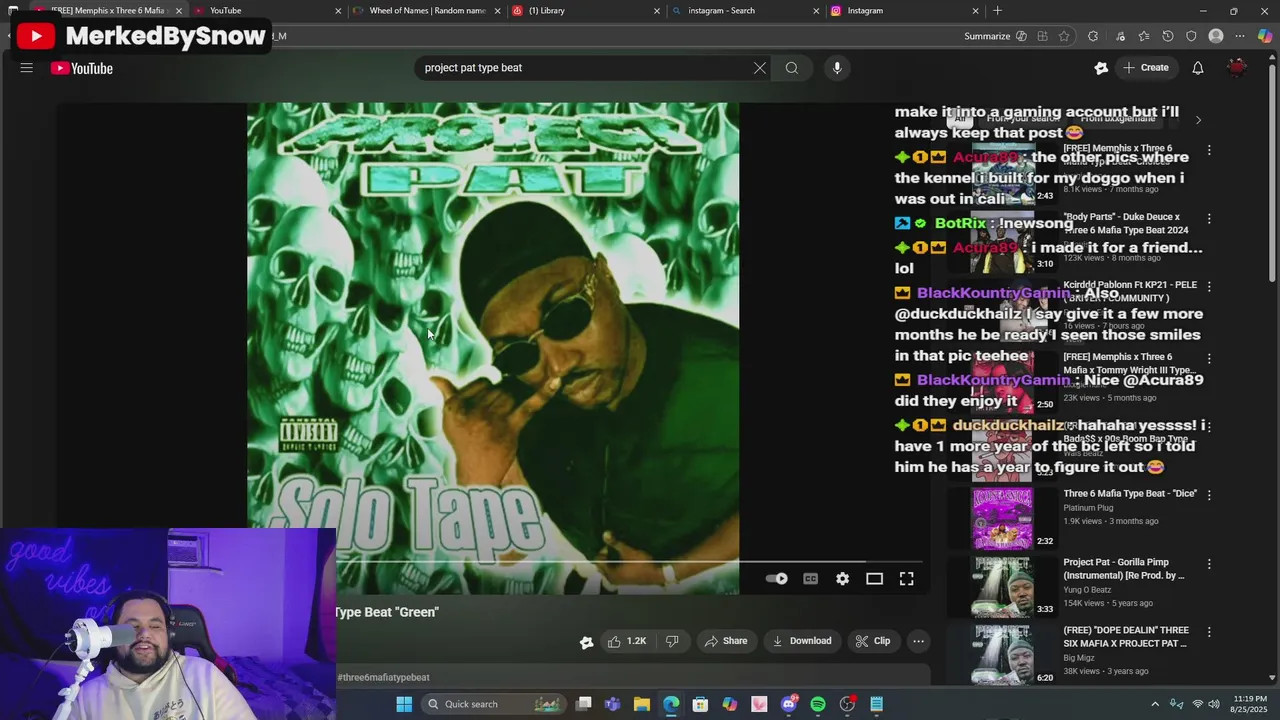Add page to favorites star in address bar
The image size is (1280, 720).
pyautogui.click(x=1064, y=36)
